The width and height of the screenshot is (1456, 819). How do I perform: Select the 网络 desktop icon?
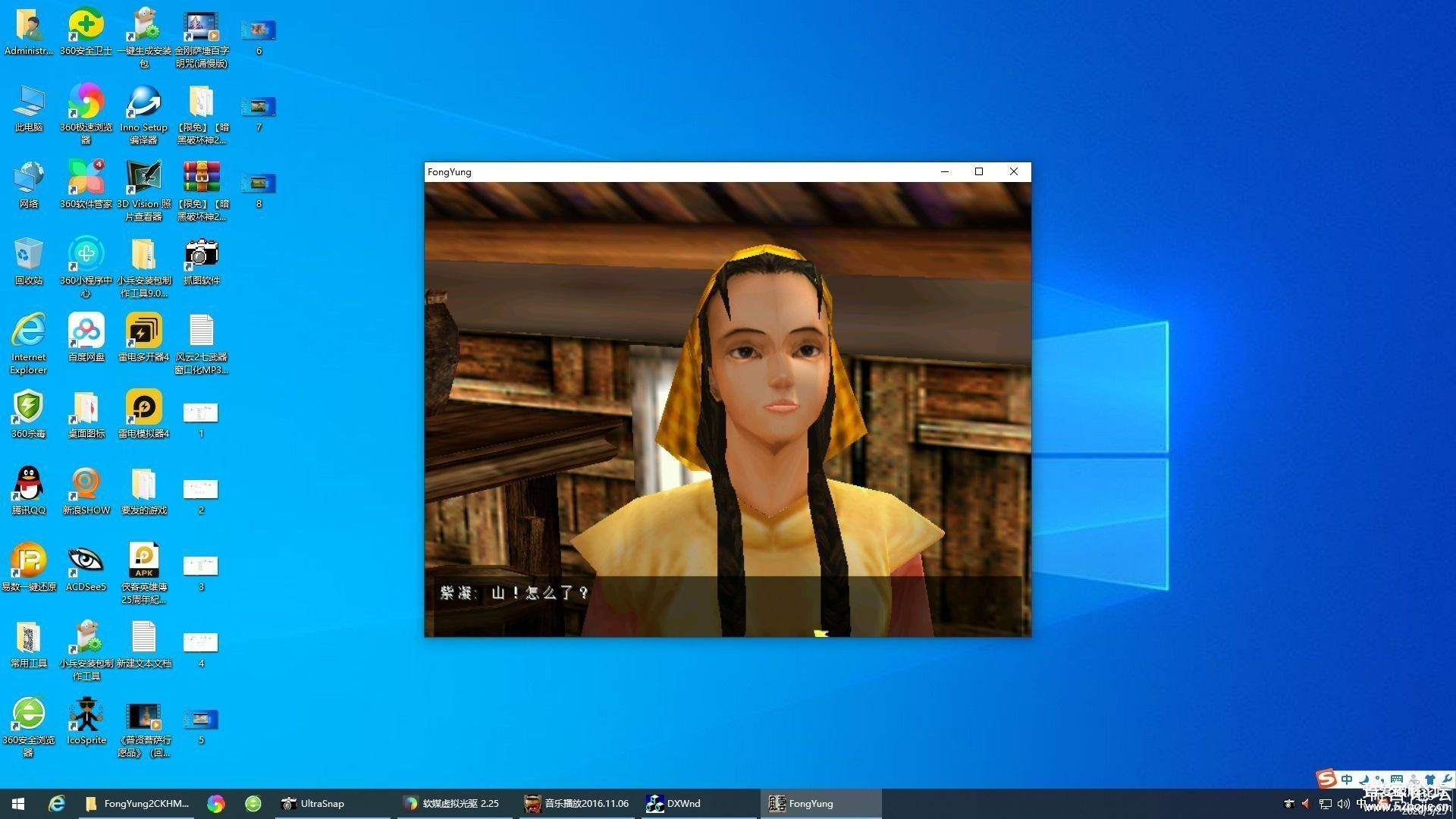tap(29, 185)
